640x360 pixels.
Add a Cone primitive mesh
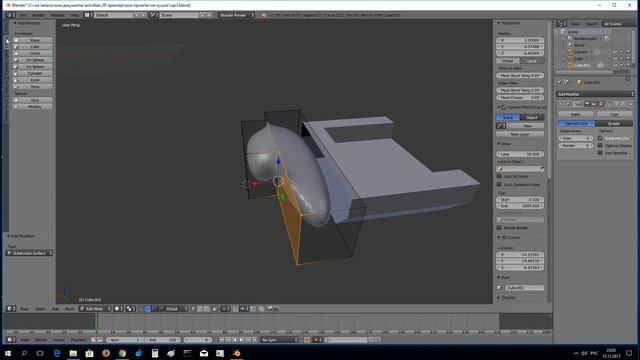tap(32, 80)
